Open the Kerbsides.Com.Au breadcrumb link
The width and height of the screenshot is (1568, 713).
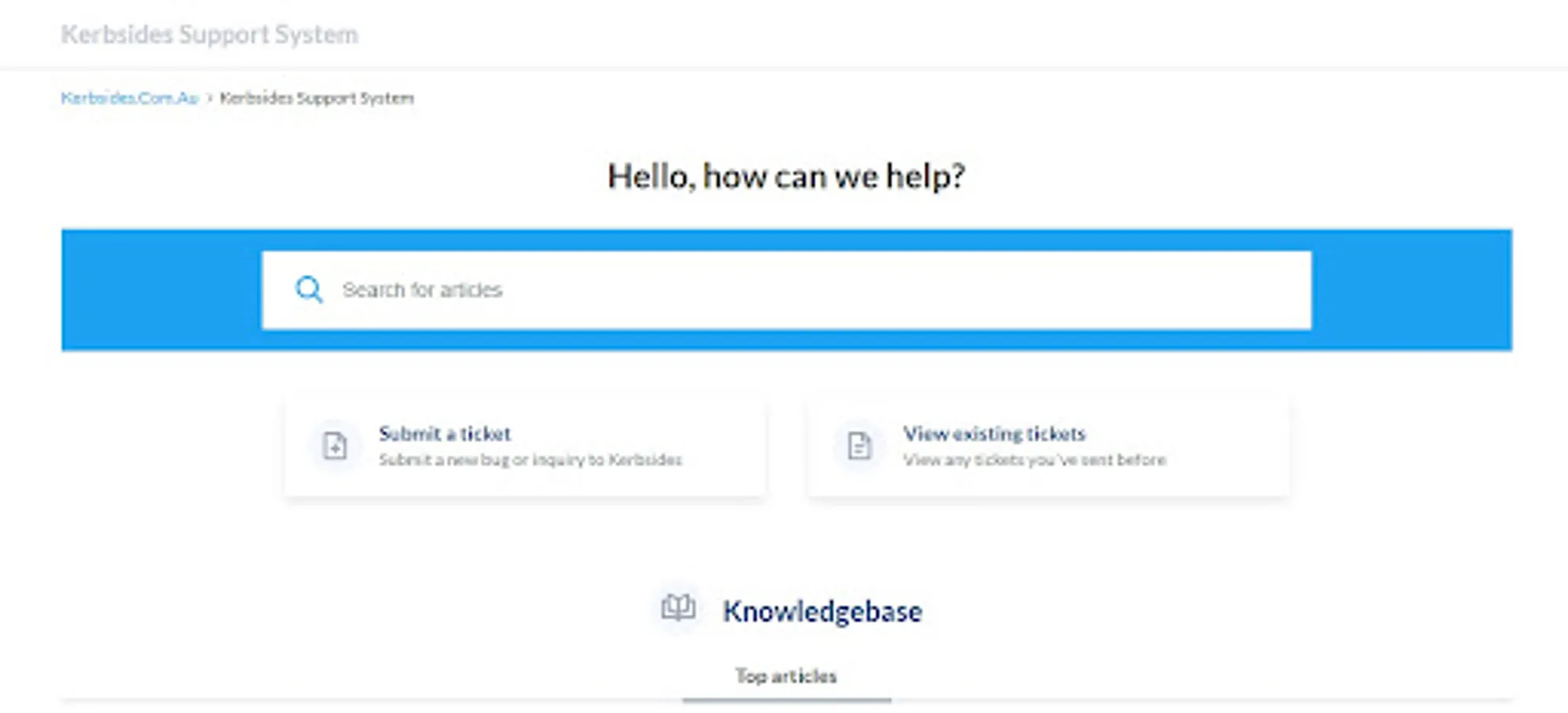129,98
